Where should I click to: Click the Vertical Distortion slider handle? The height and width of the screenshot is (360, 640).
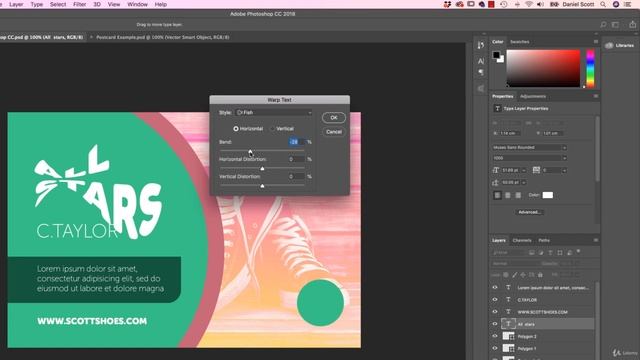pos(262,186)
